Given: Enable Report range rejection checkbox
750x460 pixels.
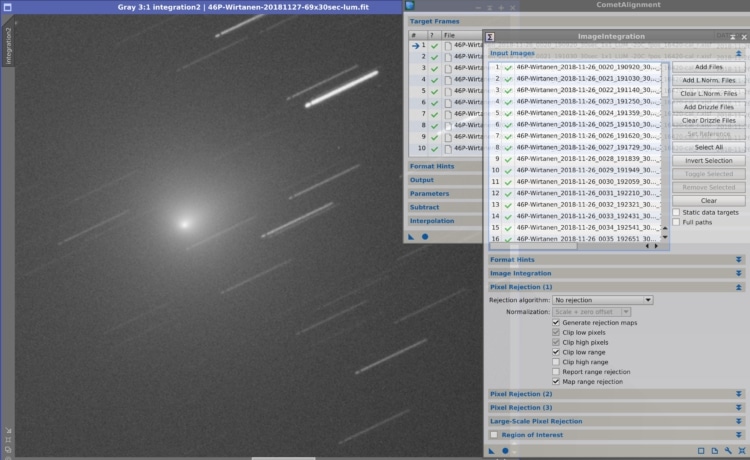Looking at the screenshot, I should pos(556,372).
